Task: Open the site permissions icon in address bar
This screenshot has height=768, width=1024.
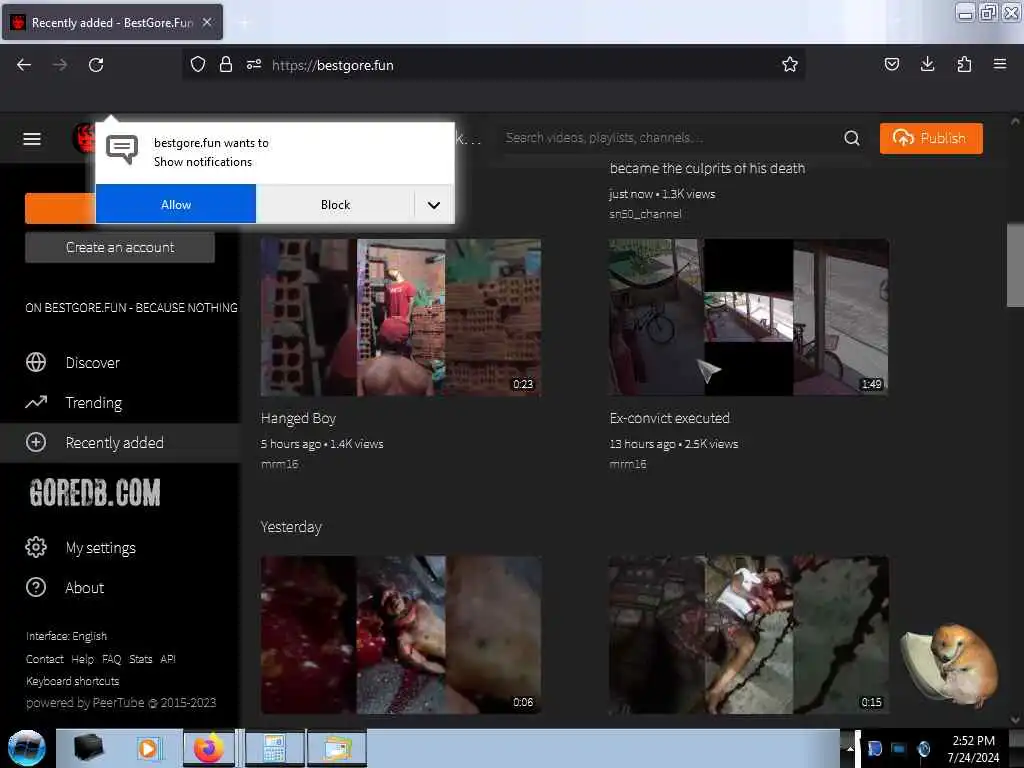Action: click(x=254, y=65)
